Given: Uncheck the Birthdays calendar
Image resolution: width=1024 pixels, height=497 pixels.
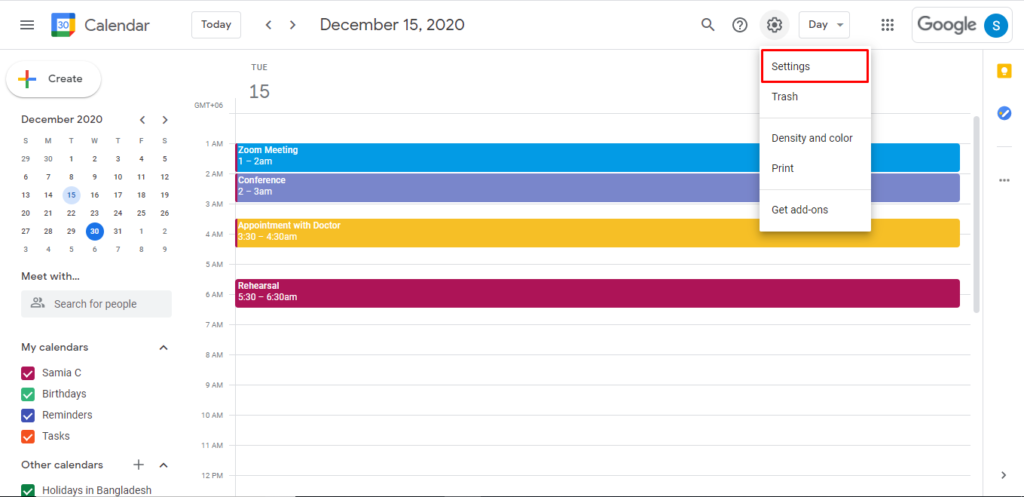Looking at the screenshot, I should tap(27, 394).
